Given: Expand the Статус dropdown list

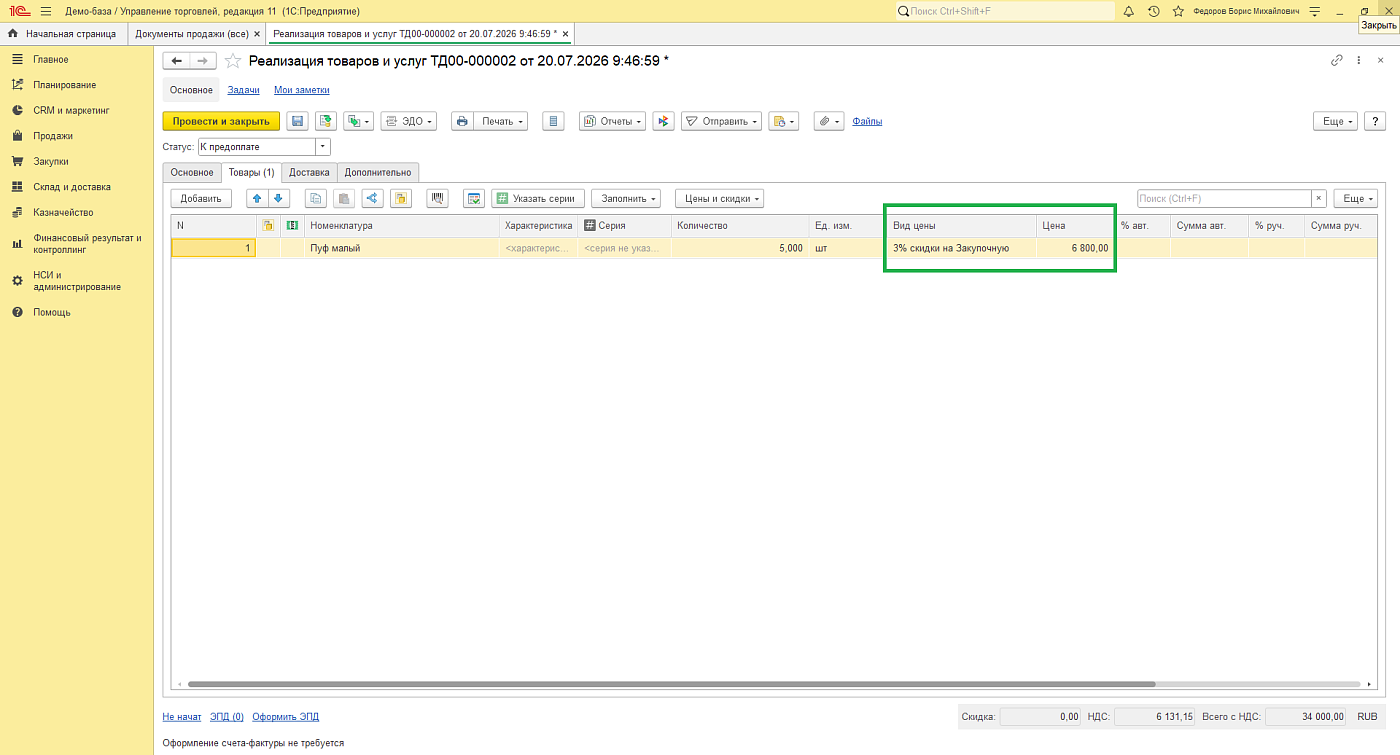Looking at the screenshot, I should pyautogui.click(x=323, y=147).
